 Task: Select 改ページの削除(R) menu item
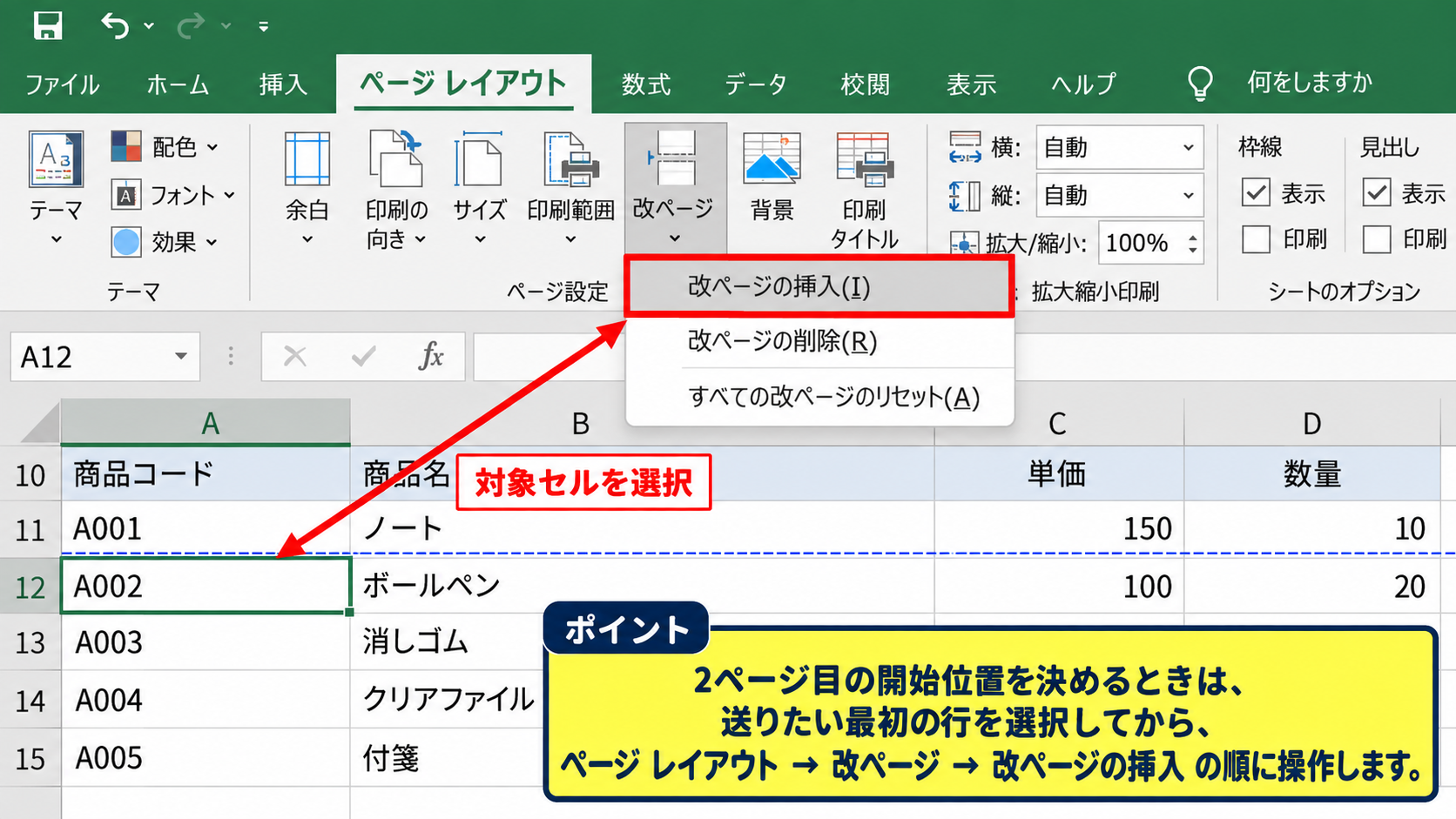(x=819, y=341)
